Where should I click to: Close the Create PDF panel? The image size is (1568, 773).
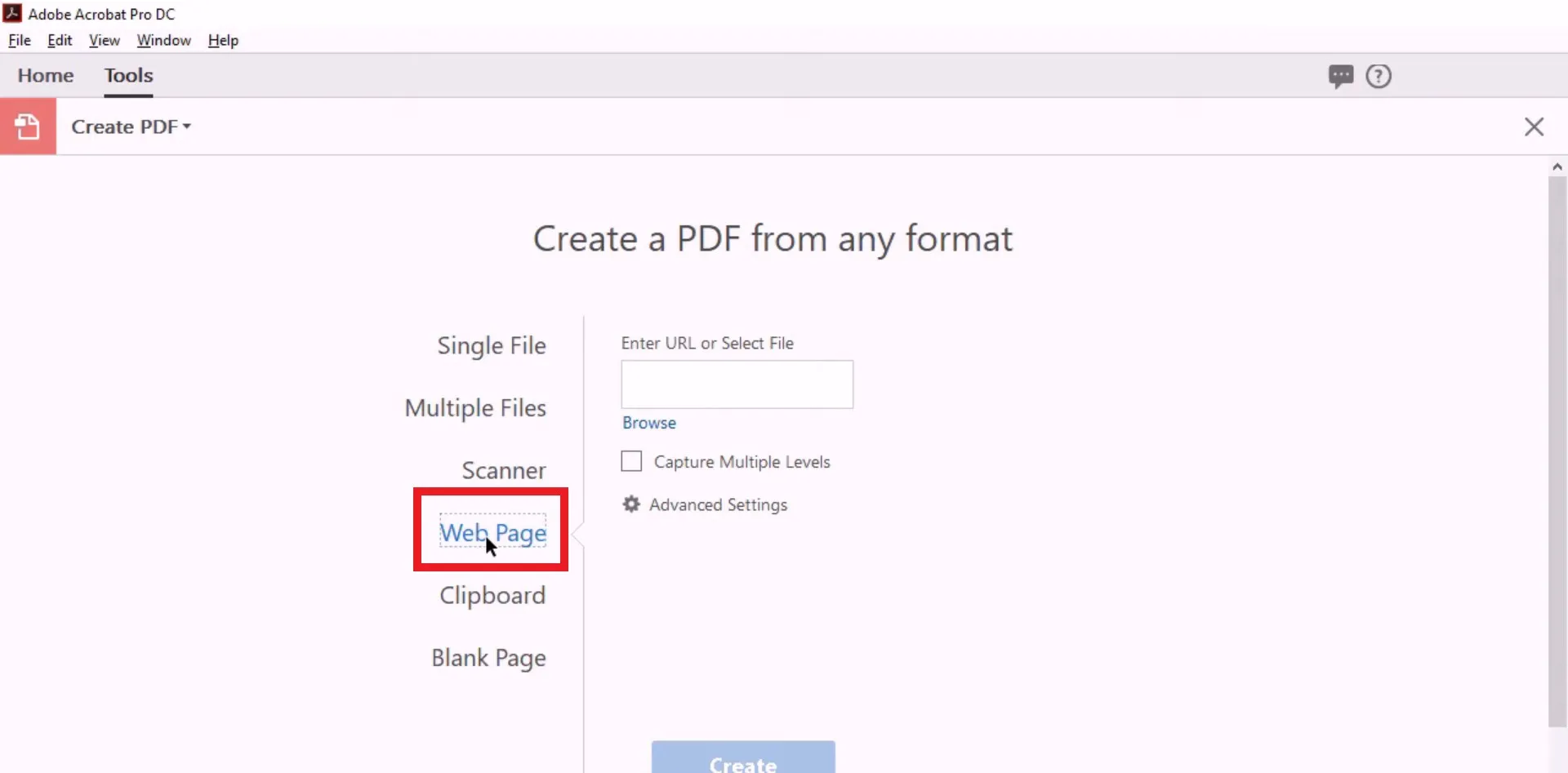[1534, 127]
